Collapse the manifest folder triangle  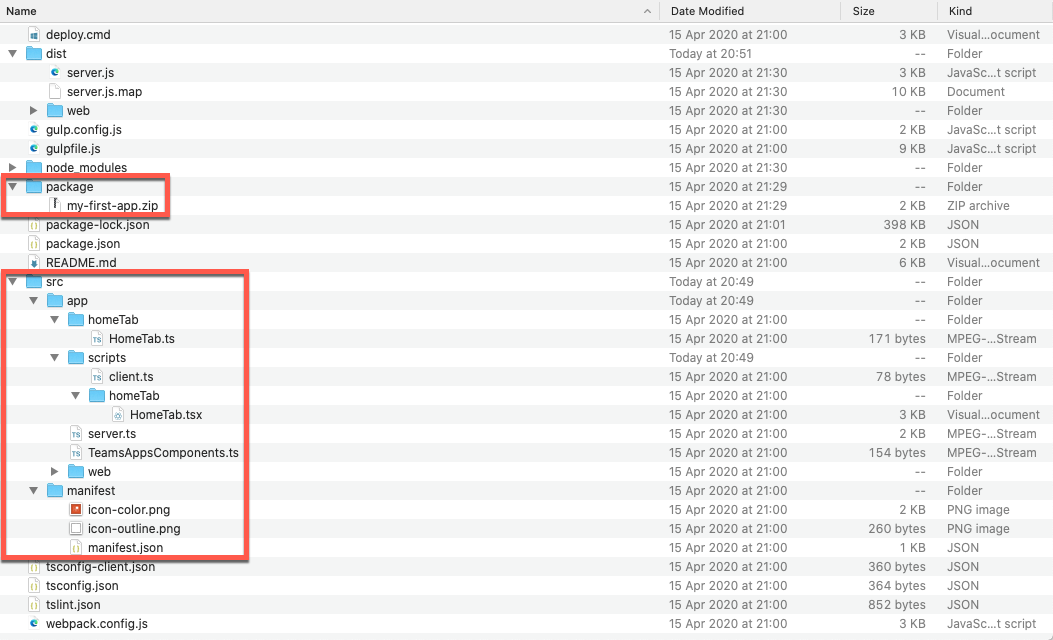(34, 491)
